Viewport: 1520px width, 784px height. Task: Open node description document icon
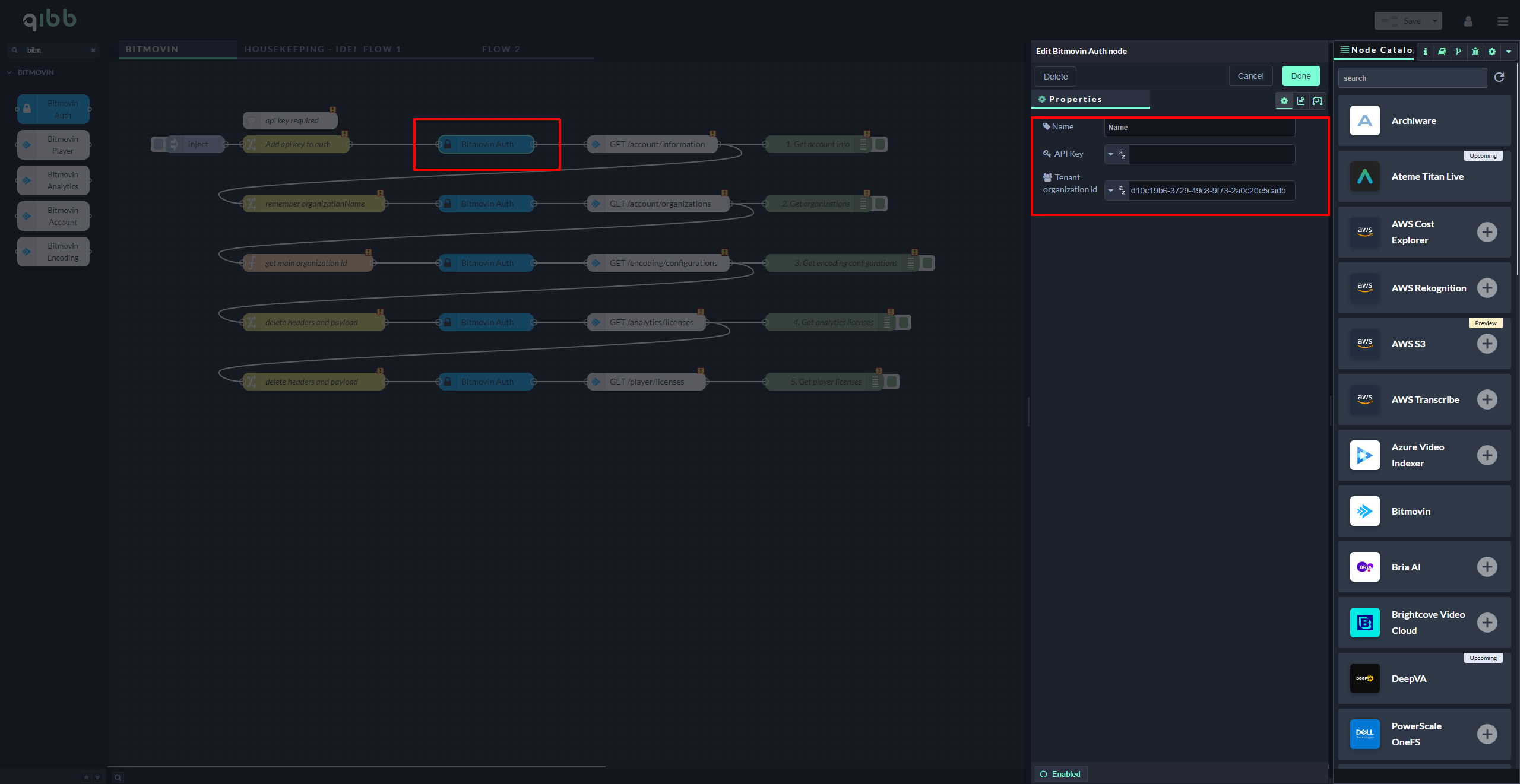click(1301, 101)
